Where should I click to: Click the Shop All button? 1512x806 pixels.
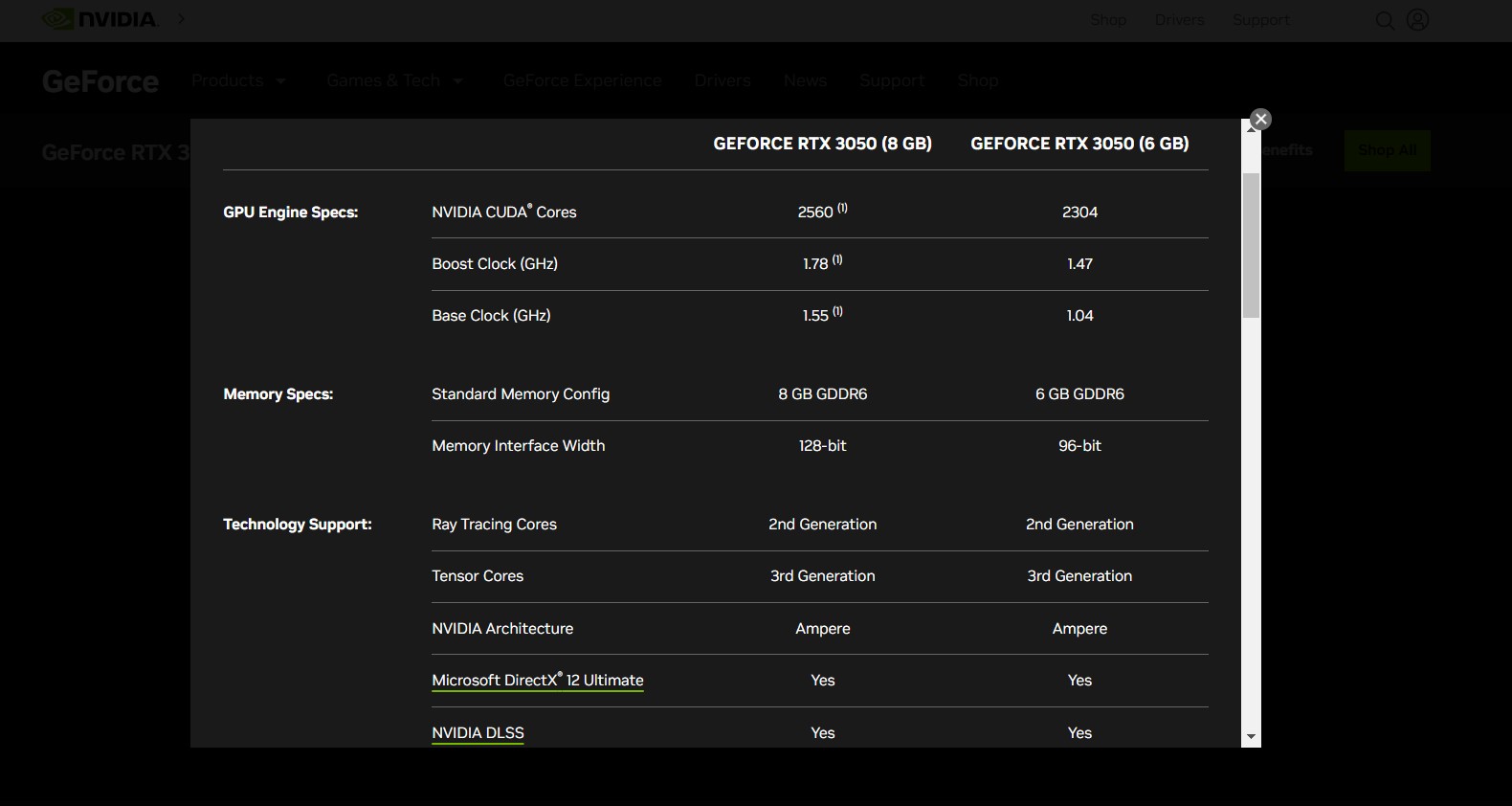[x=1388, y=150]
